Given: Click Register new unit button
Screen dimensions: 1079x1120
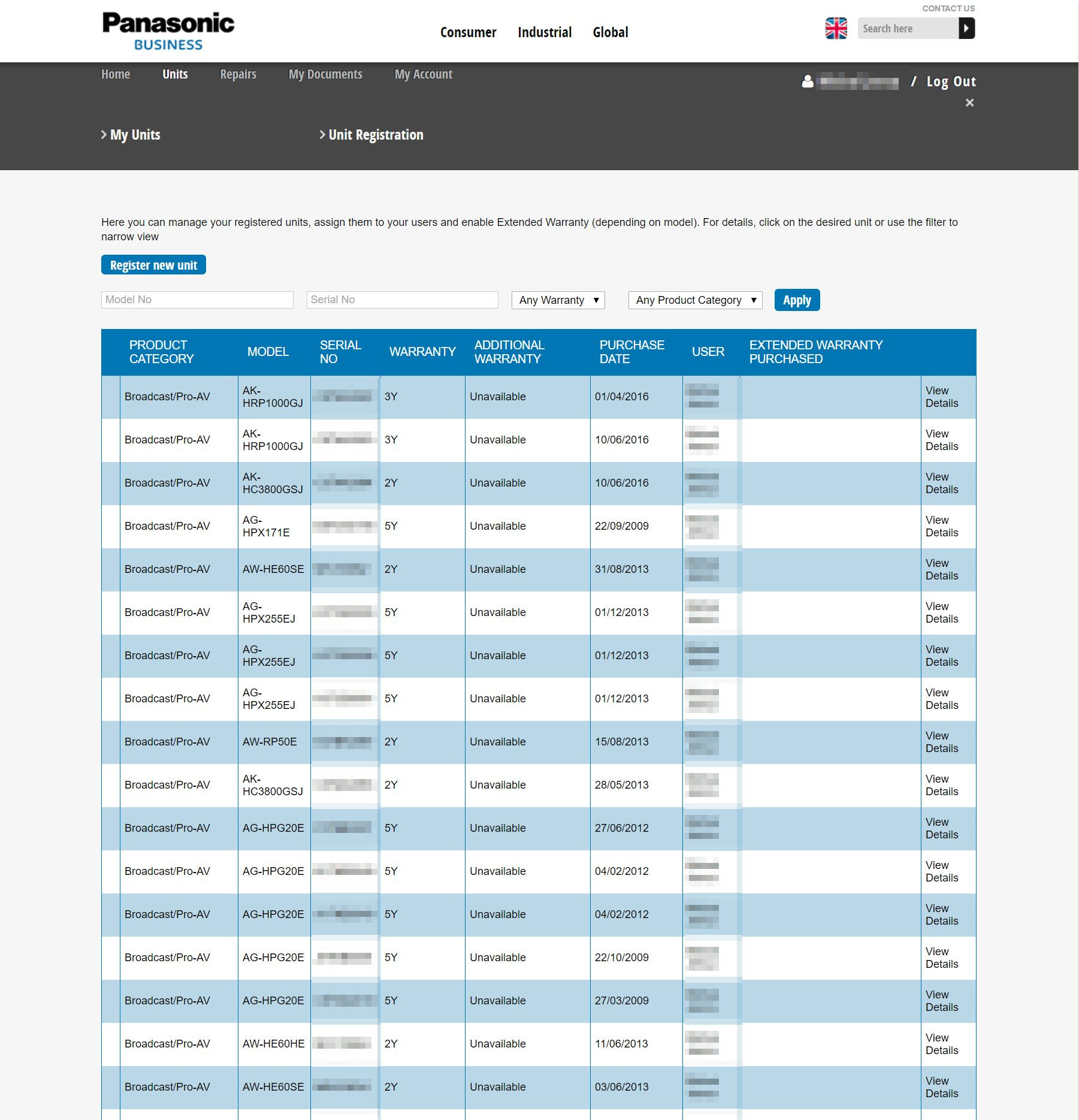Looking at the screenshot, I should click(153, 265).
